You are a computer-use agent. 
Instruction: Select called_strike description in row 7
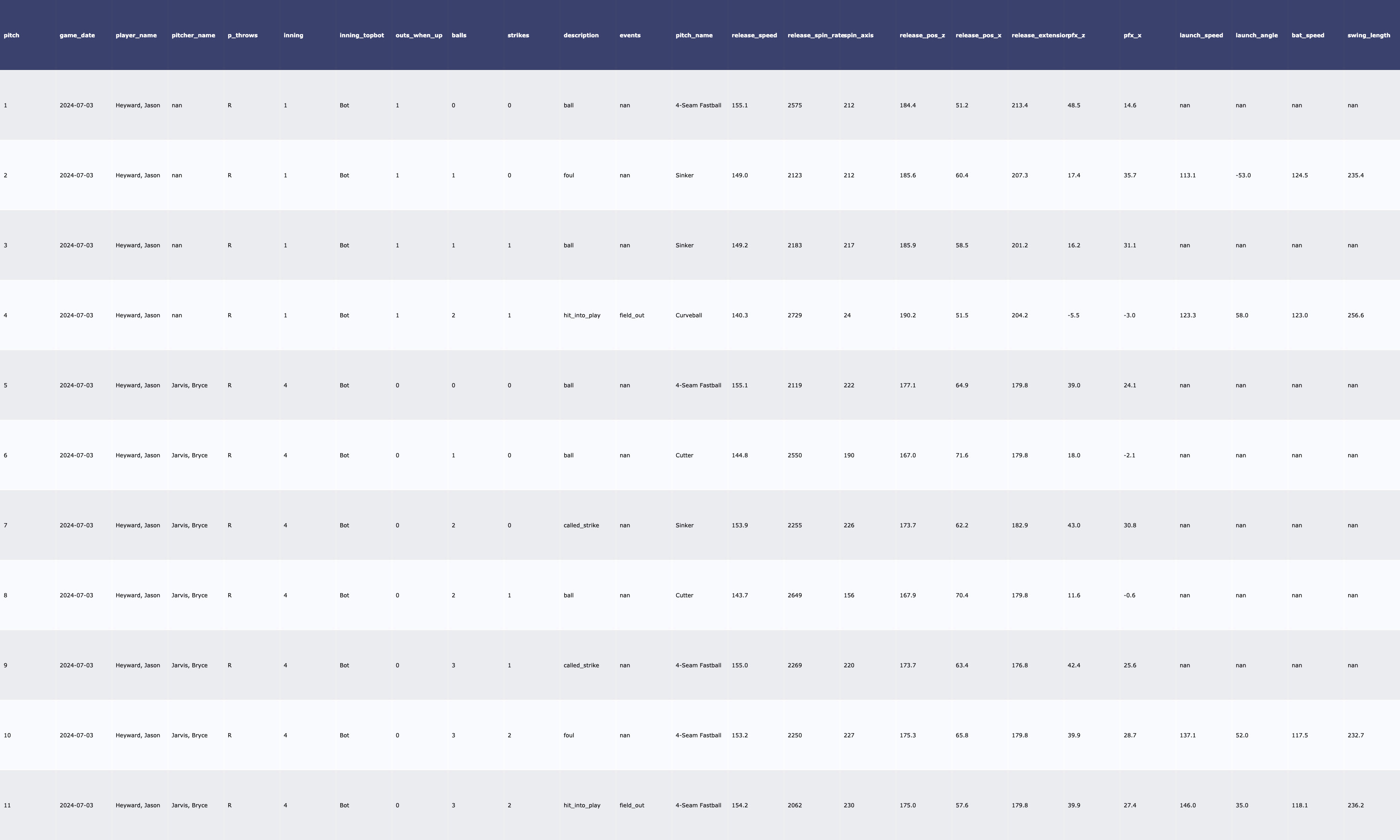[x=581, y=525]
